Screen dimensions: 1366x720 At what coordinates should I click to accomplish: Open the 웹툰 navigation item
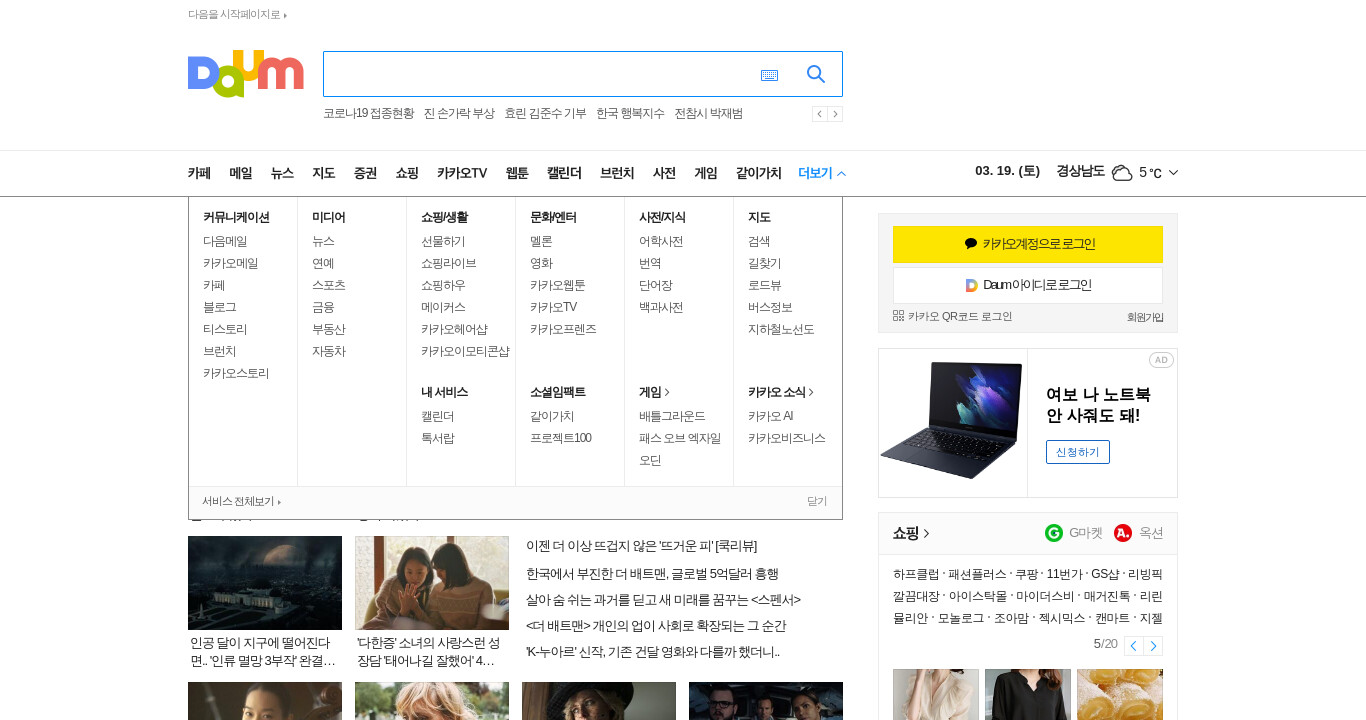(517, 173)
